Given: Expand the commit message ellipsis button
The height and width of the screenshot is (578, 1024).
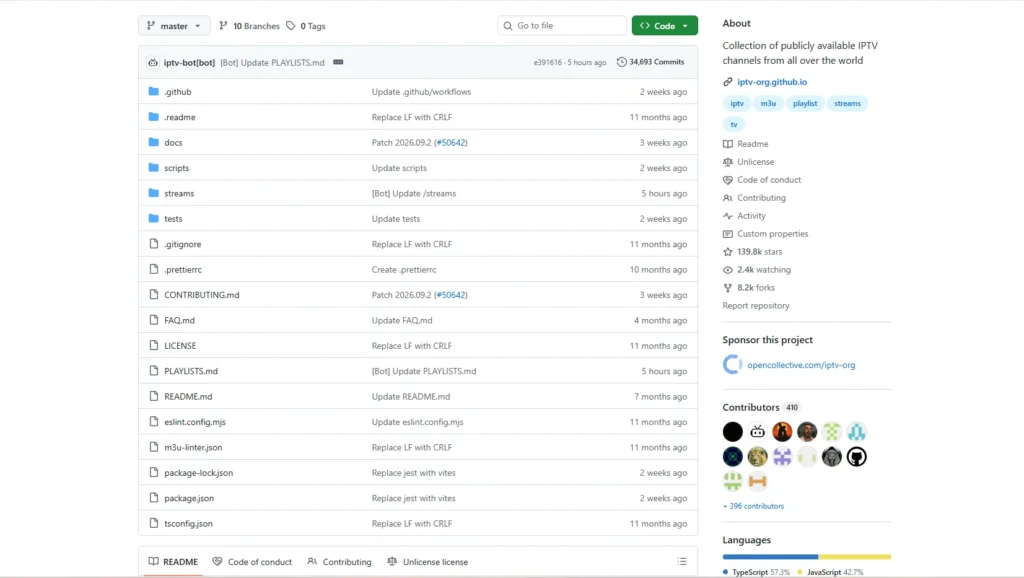Looking at the screenshot, I should tap(338, 62).
